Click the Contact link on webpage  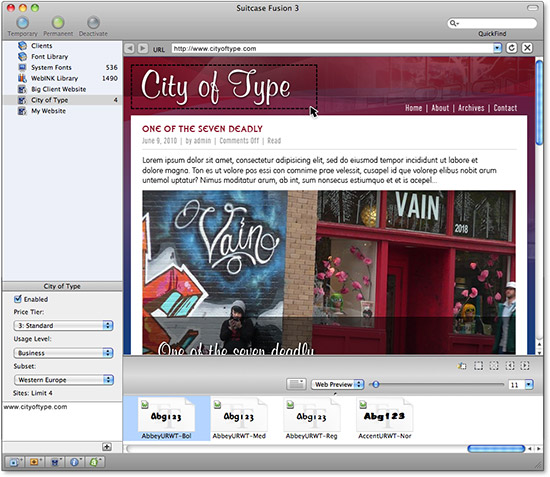(505, 108)
